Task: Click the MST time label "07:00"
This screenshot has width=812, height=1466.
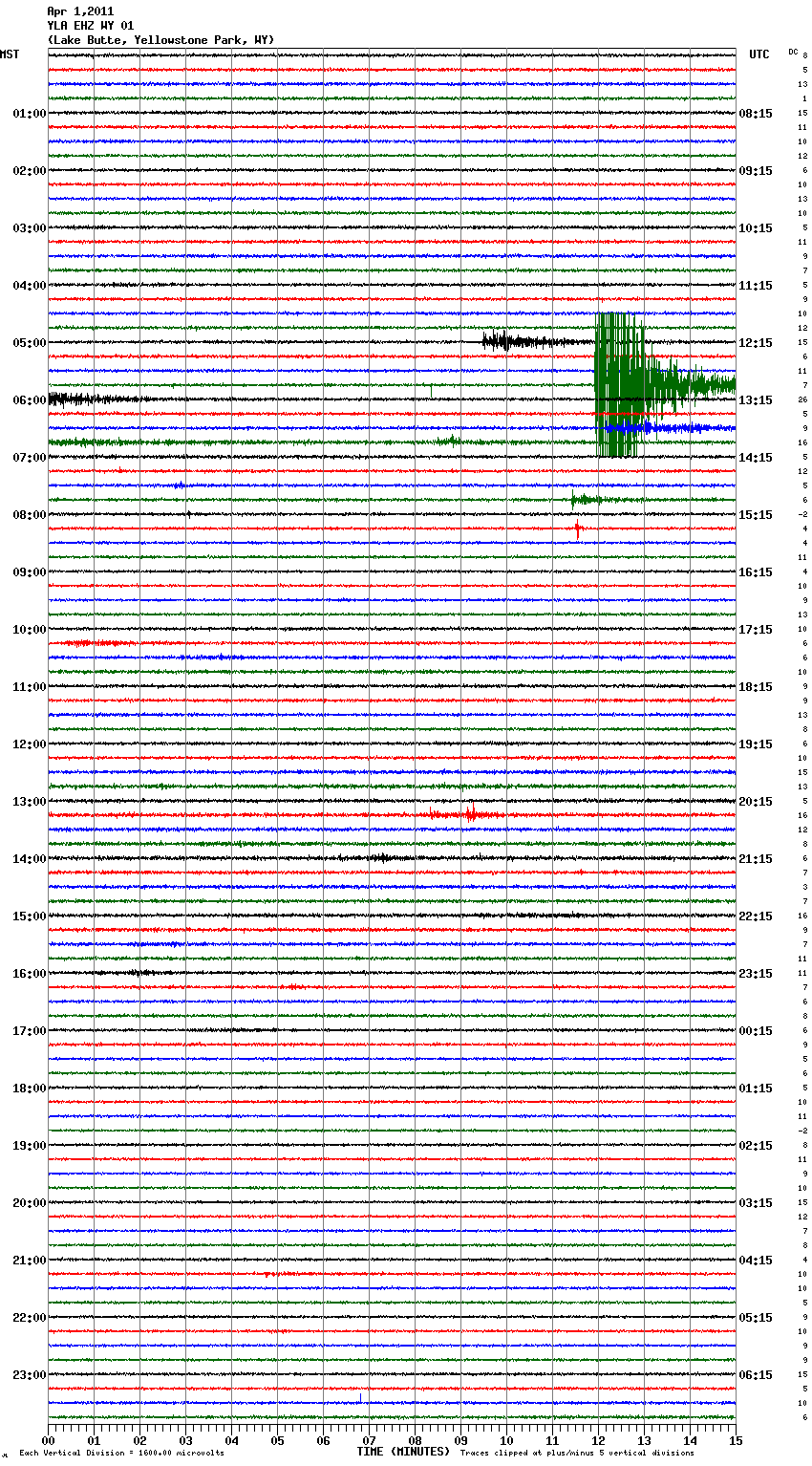Action: click(x=30, y=458)
